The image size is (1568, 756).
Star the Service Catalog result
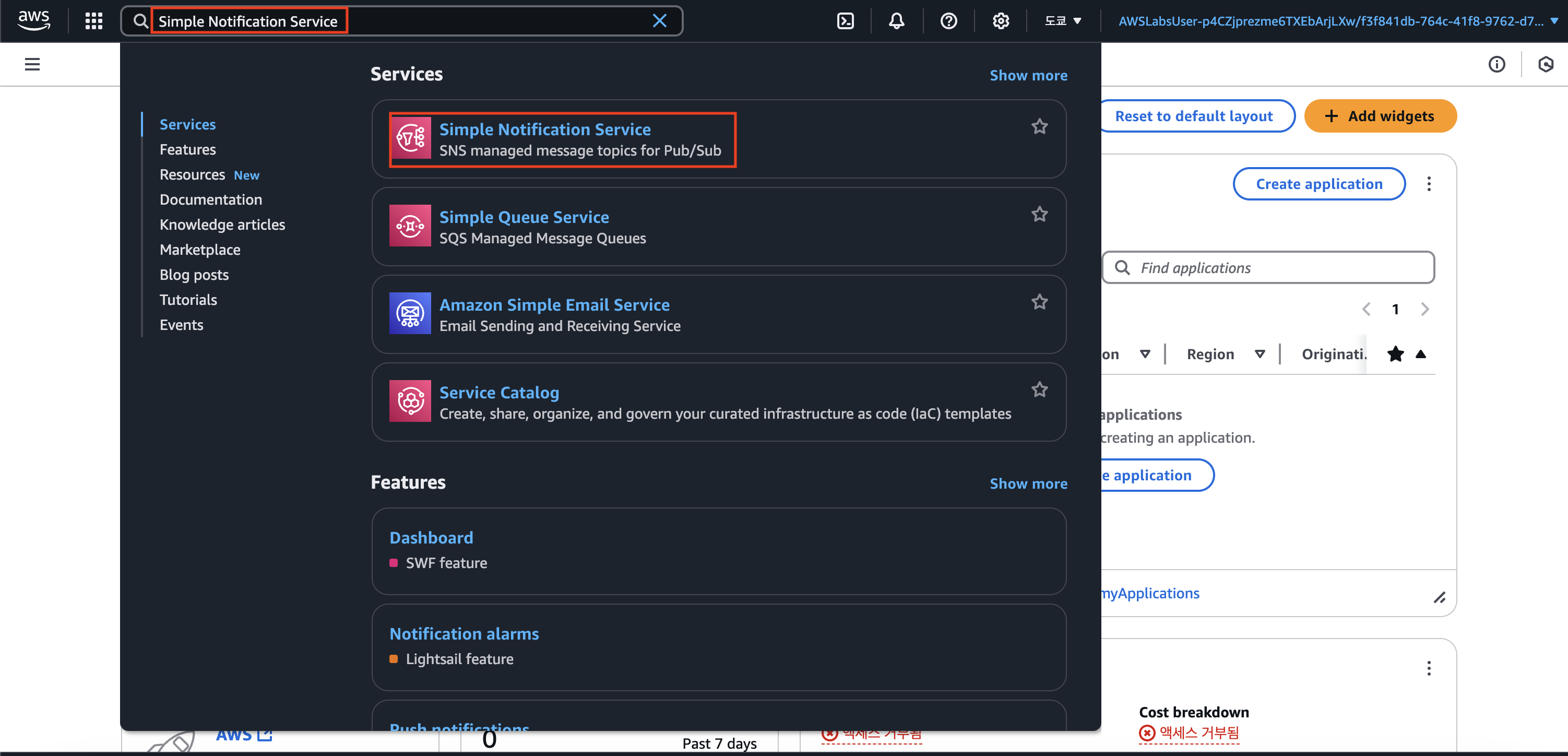(x=1040, y=389)
